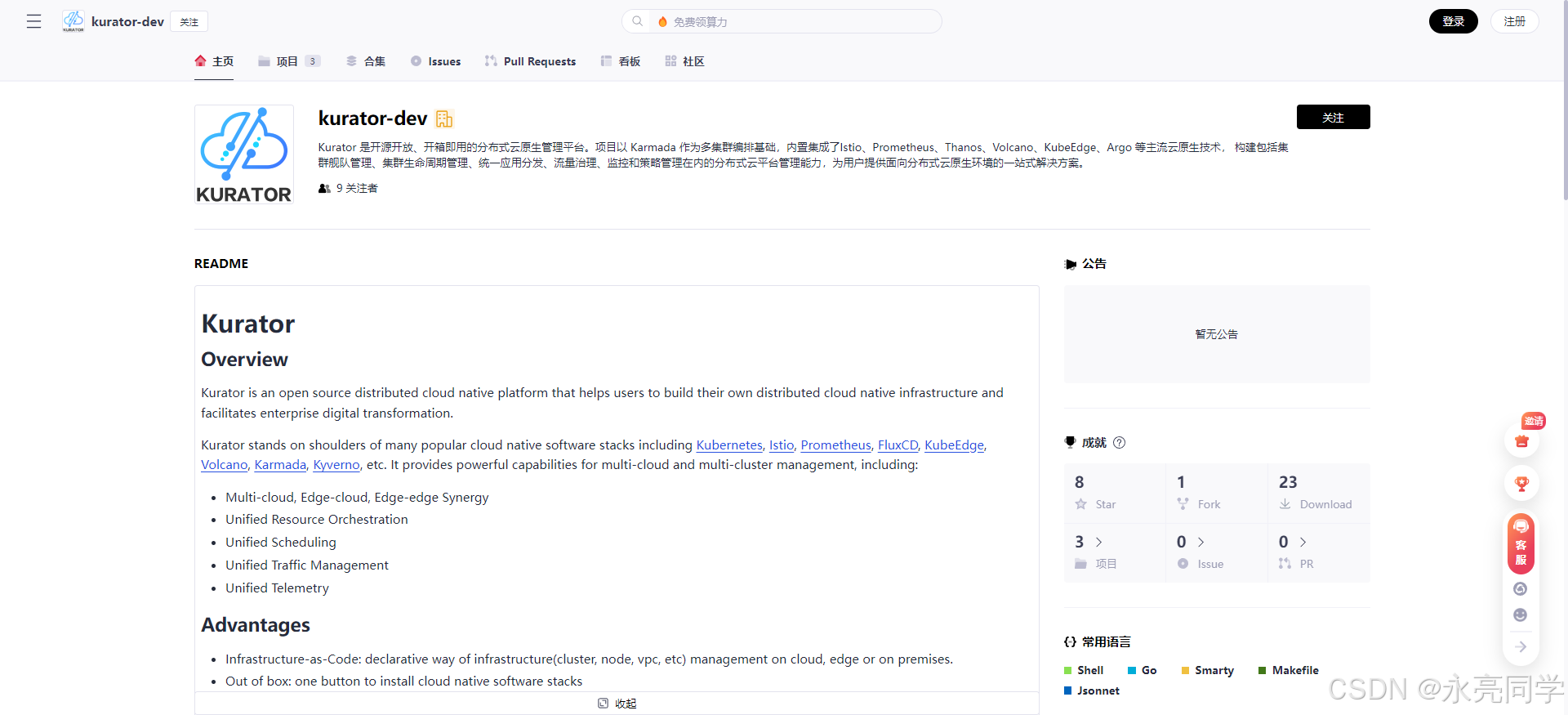Click the right-arrow collapse floating icon
This screenshot has height=715, width=1568.
[x=1521, y=647]
